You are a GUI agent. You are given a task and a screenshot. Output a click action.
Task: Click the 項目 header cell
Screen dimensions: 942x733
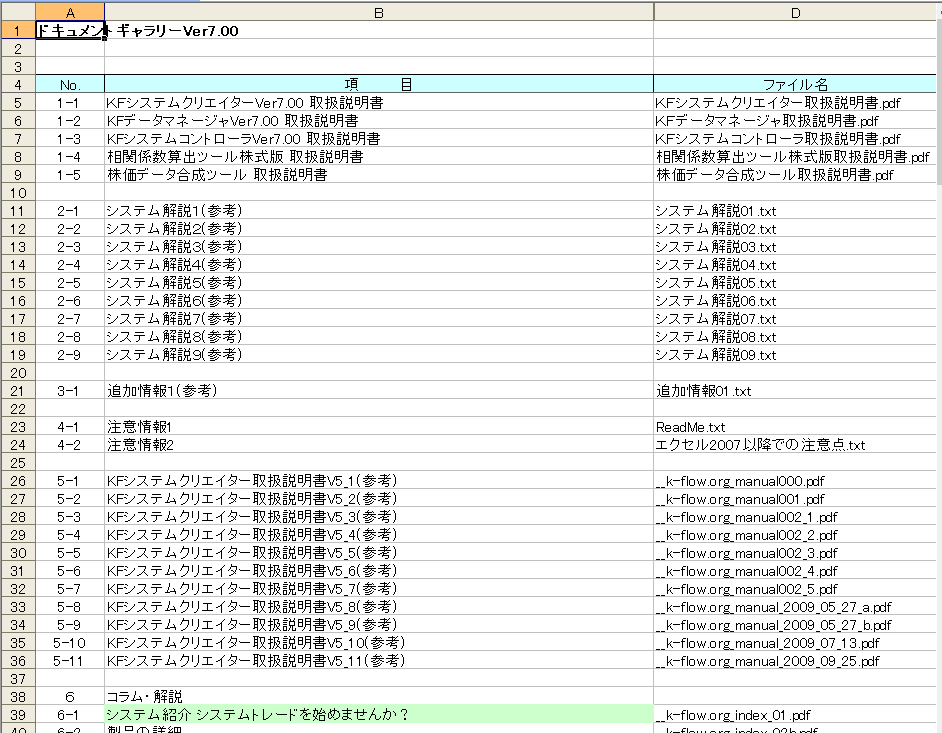(378, 85)
